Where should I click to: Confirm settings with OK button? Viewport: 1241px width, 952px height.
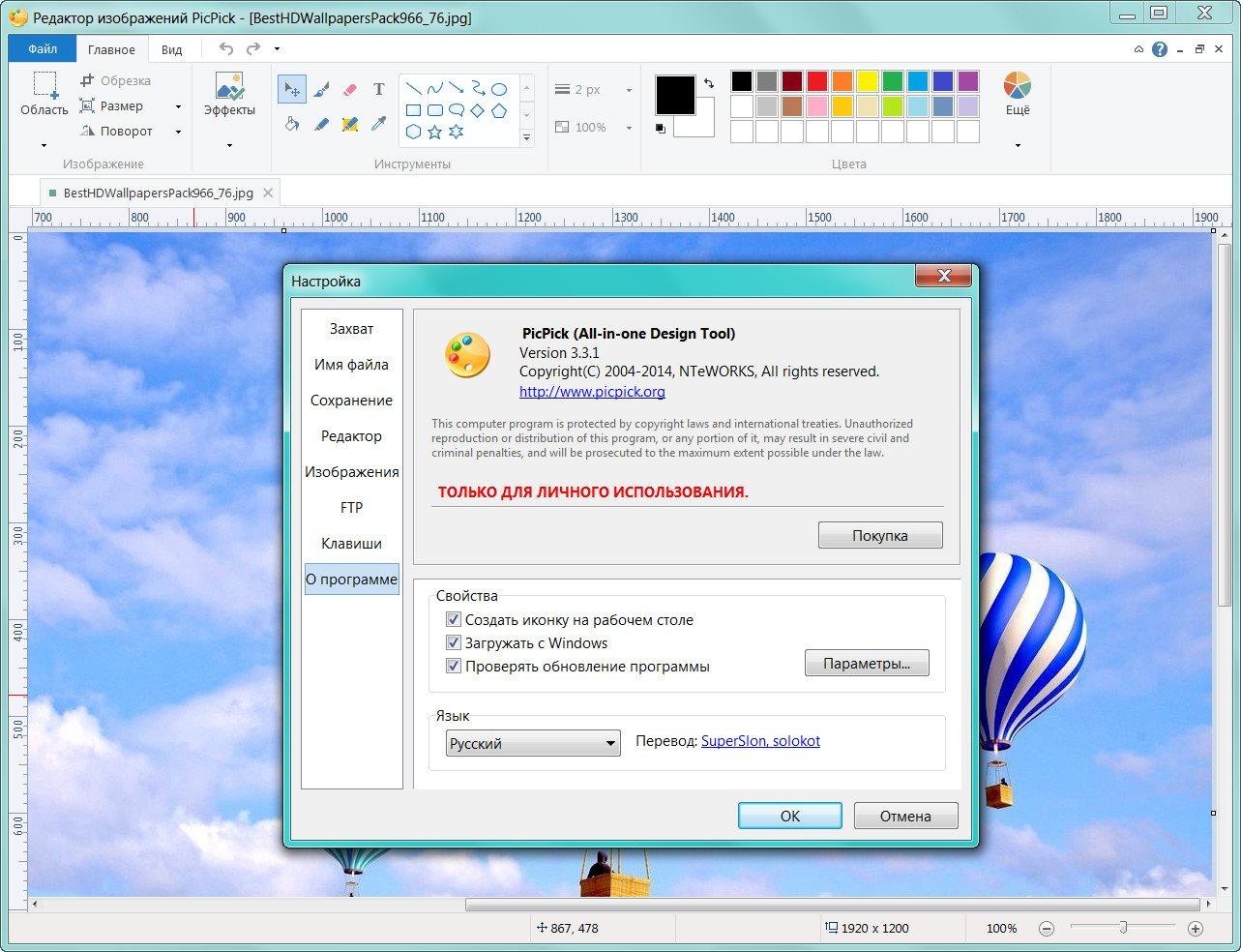pyautogui.click(x=789, y=816)
